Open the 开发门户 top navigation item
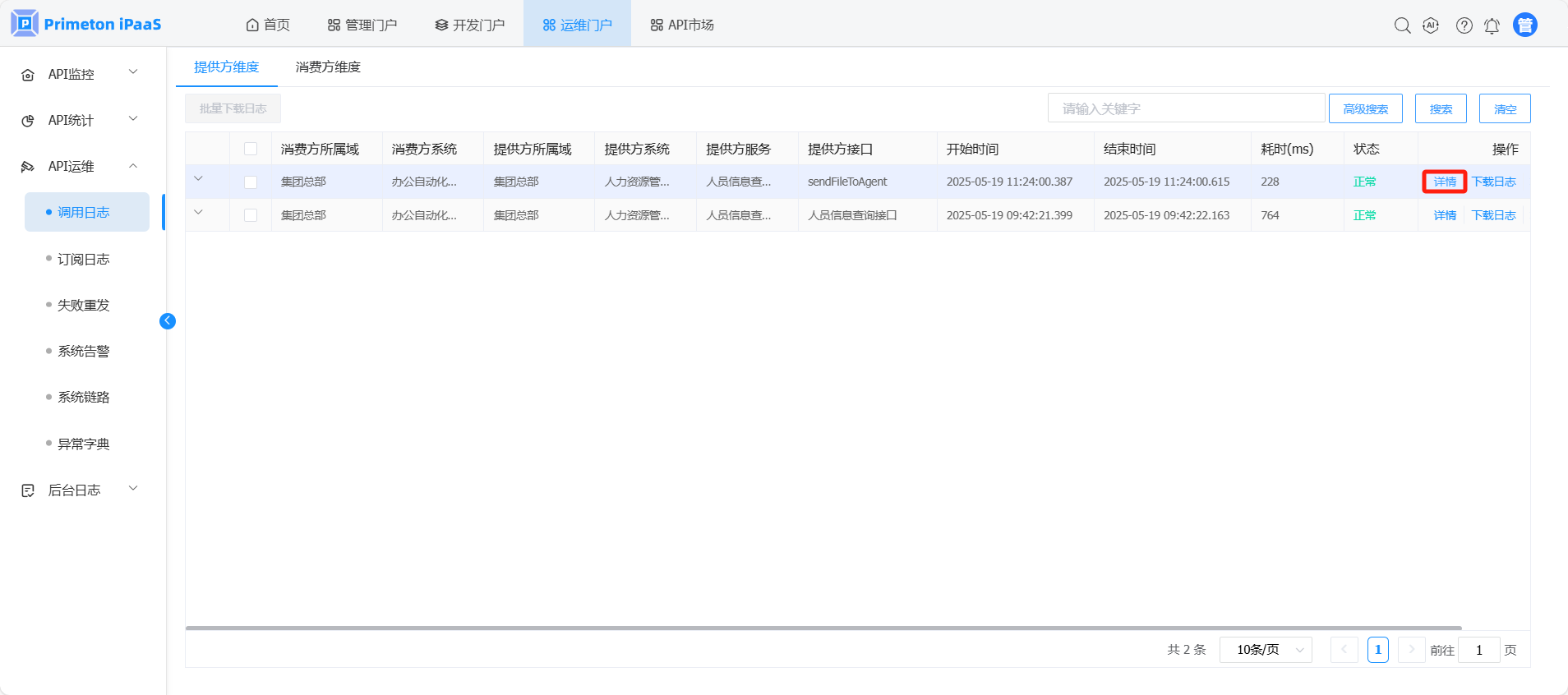Viewport: 1568px width, 695px height. coord(470,25)
